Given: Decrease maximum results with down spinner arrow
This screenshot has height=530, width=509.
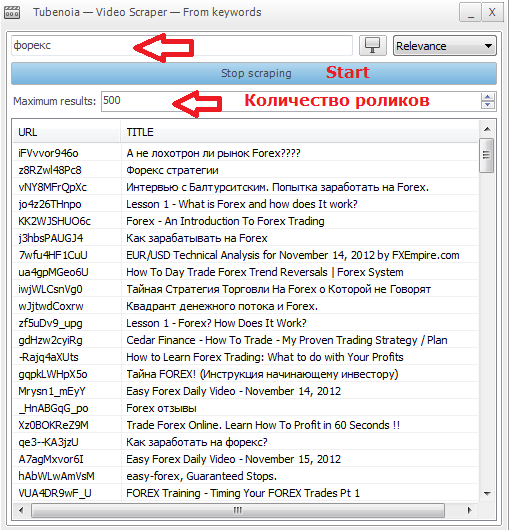Looking at the screenshot, I should click(487, 105).
